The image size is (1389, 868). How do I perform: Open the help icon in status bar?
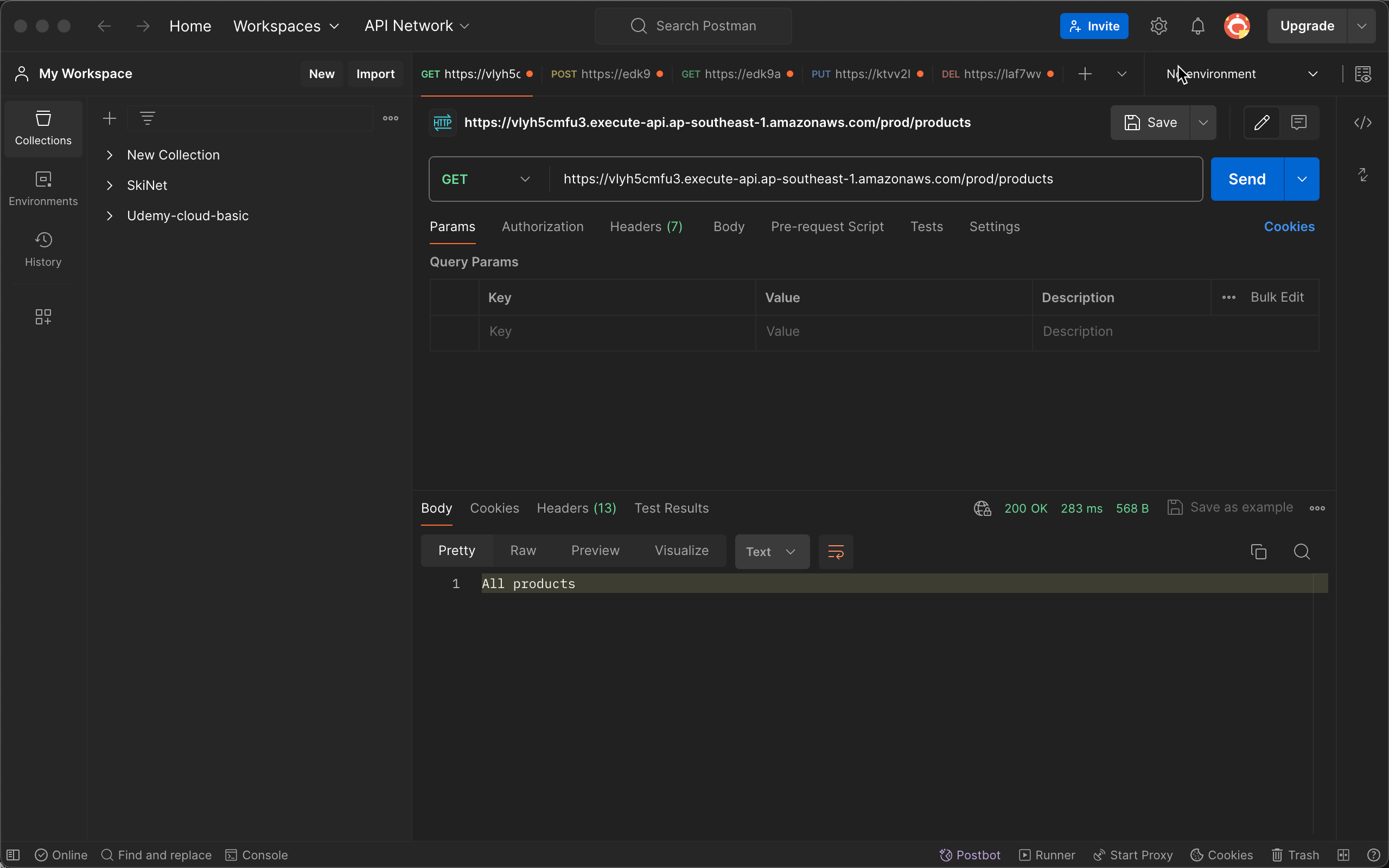click(x=1373, y=855)
